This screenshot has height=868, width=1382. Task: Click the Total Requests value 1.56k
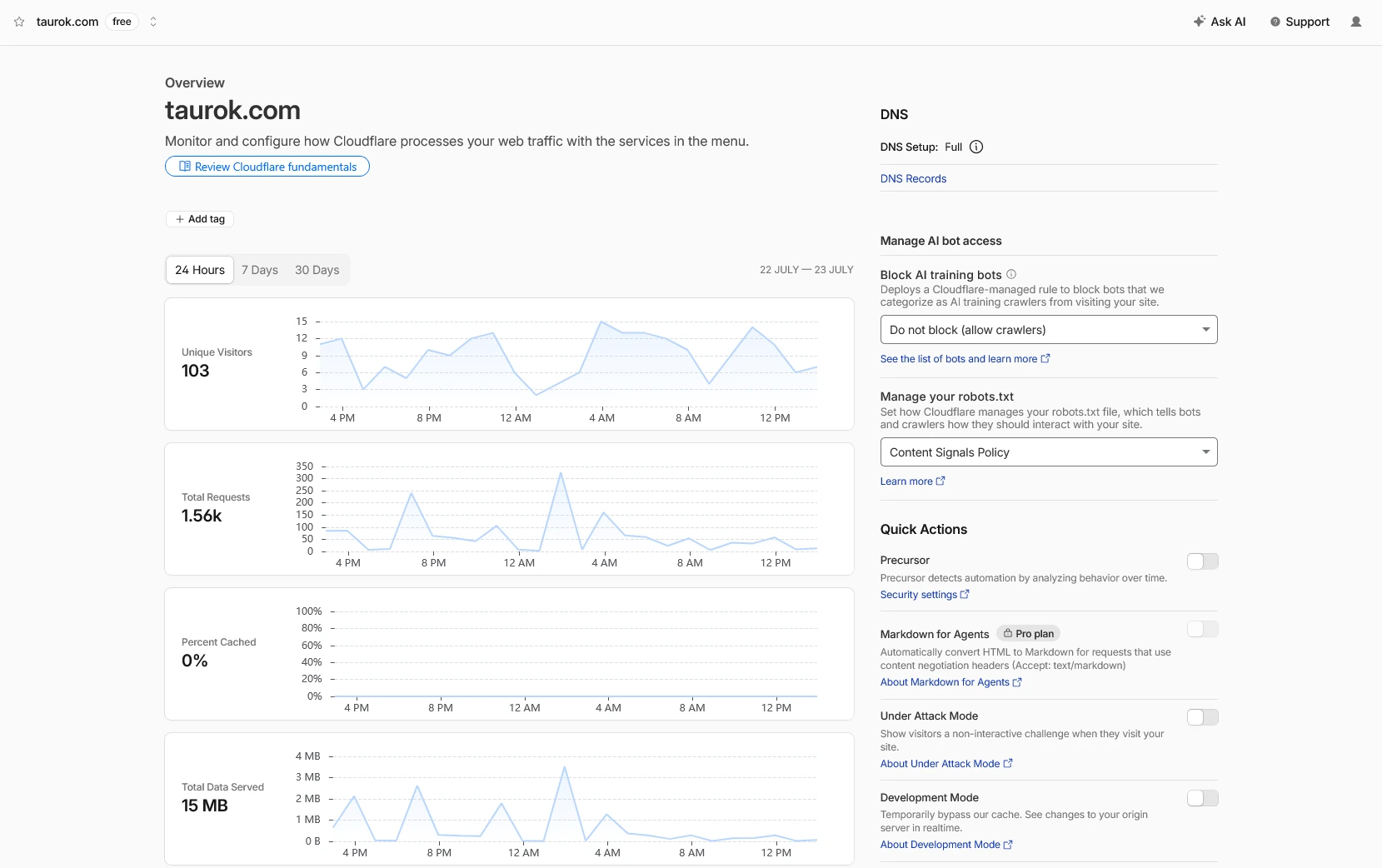pyautogui.click(x=202, y=516)
